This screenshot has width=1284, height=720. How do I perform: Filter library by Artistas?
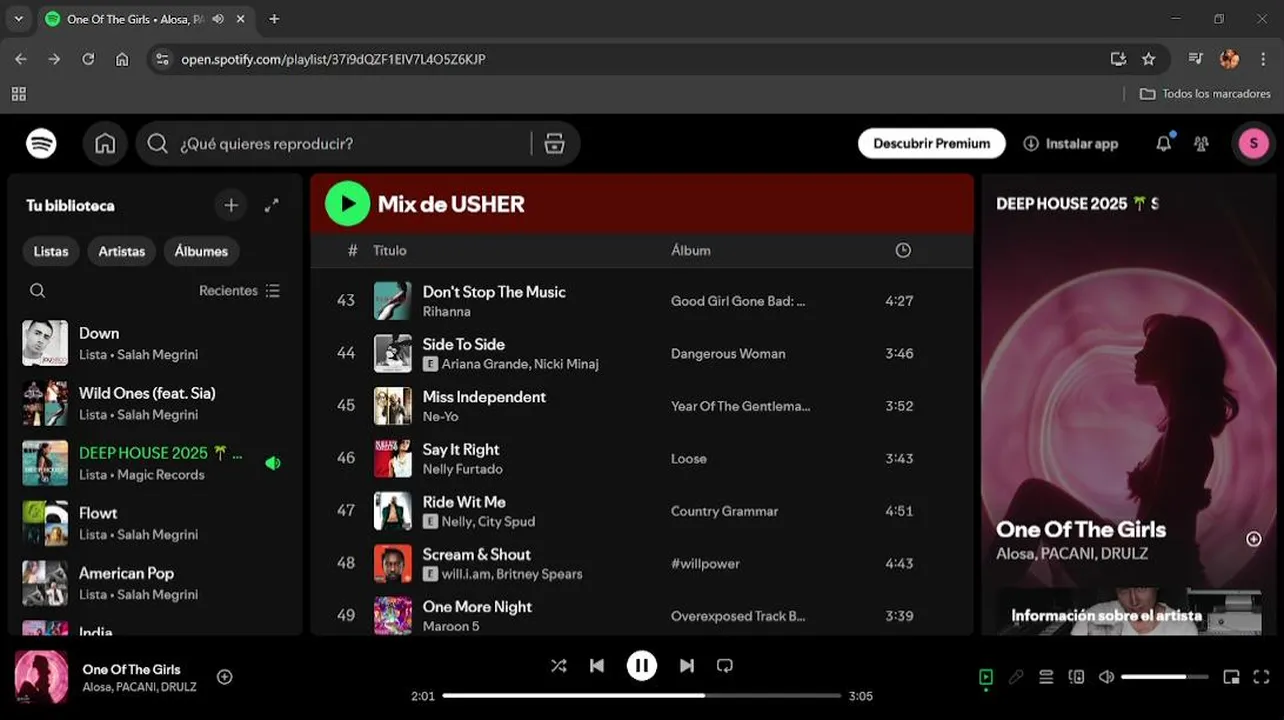[122, 251]
